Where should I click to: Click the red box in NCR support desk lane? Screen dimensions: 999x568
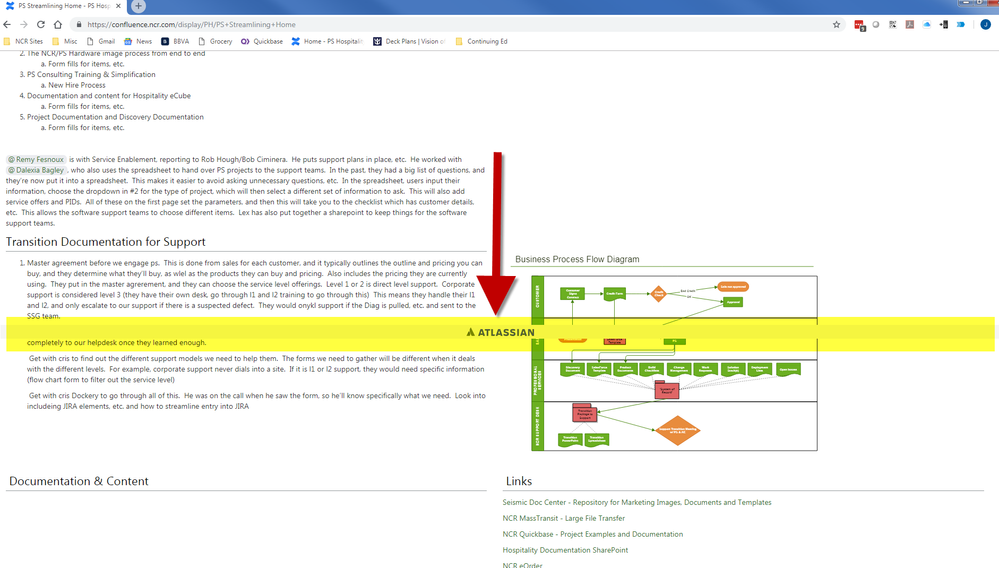(584, 413)
